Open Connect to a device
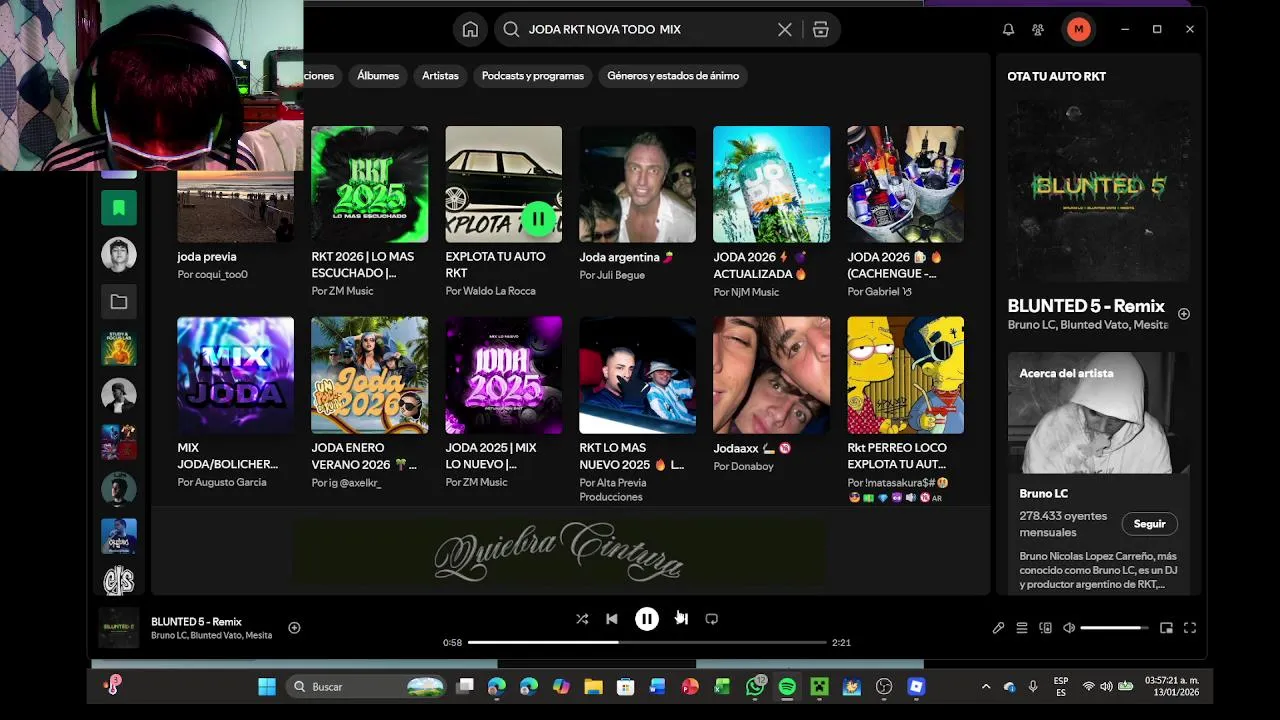Screen dimensions: 1280x720 [x=1046, y=628]
